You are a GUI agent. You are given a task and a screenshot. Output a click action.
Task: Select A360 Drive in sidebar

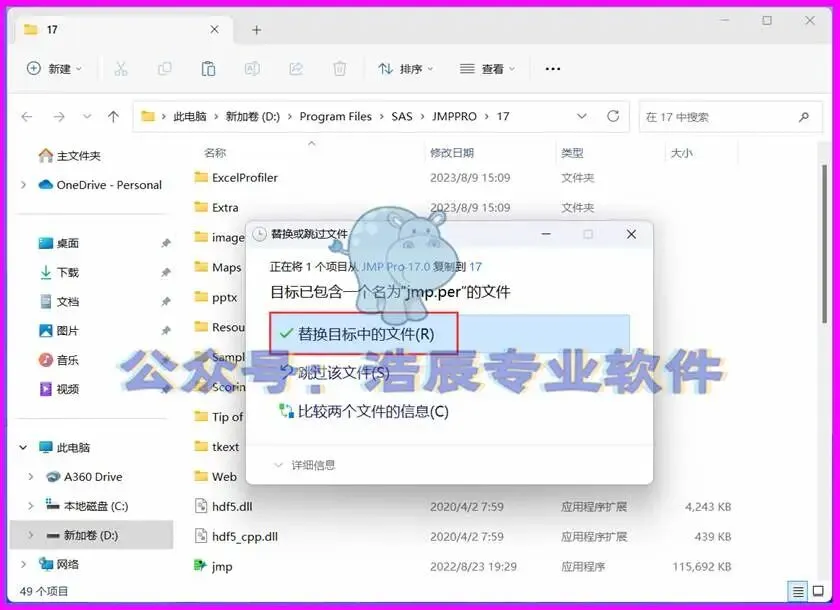tap(84, 477)
